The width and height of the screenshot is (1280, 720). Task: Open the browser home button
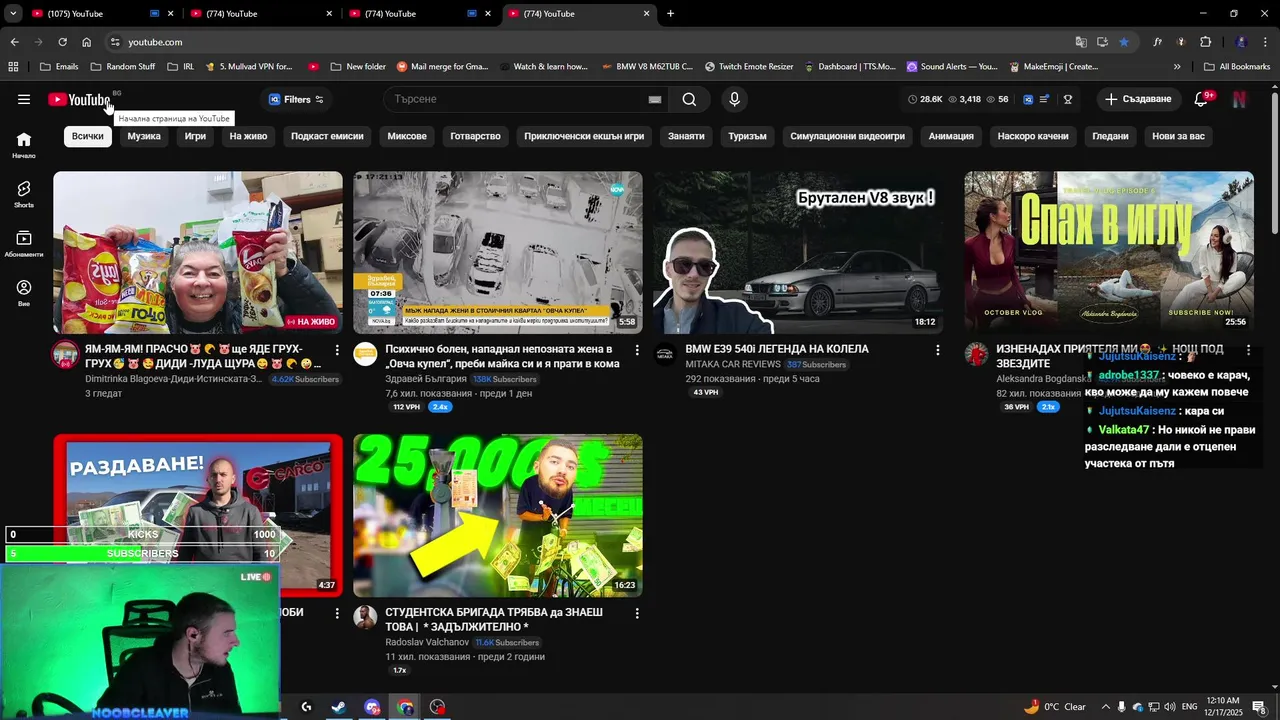coord(86,42)
